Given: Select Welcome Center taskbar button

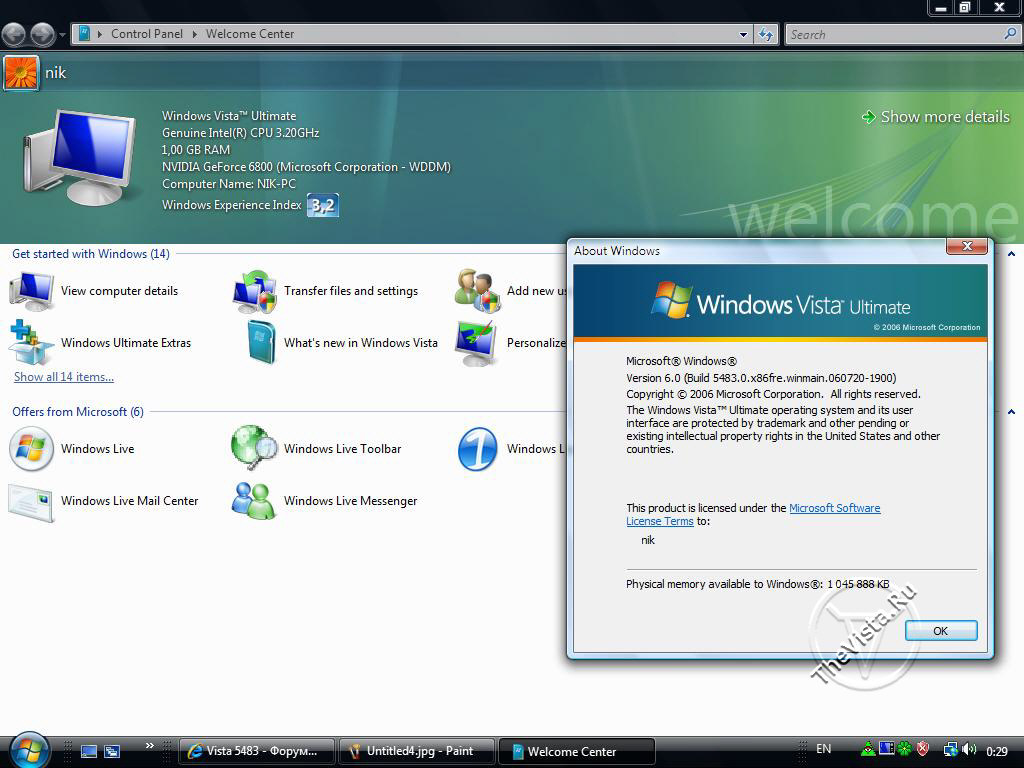Looking at the screenshot, I should click(577, 752).
